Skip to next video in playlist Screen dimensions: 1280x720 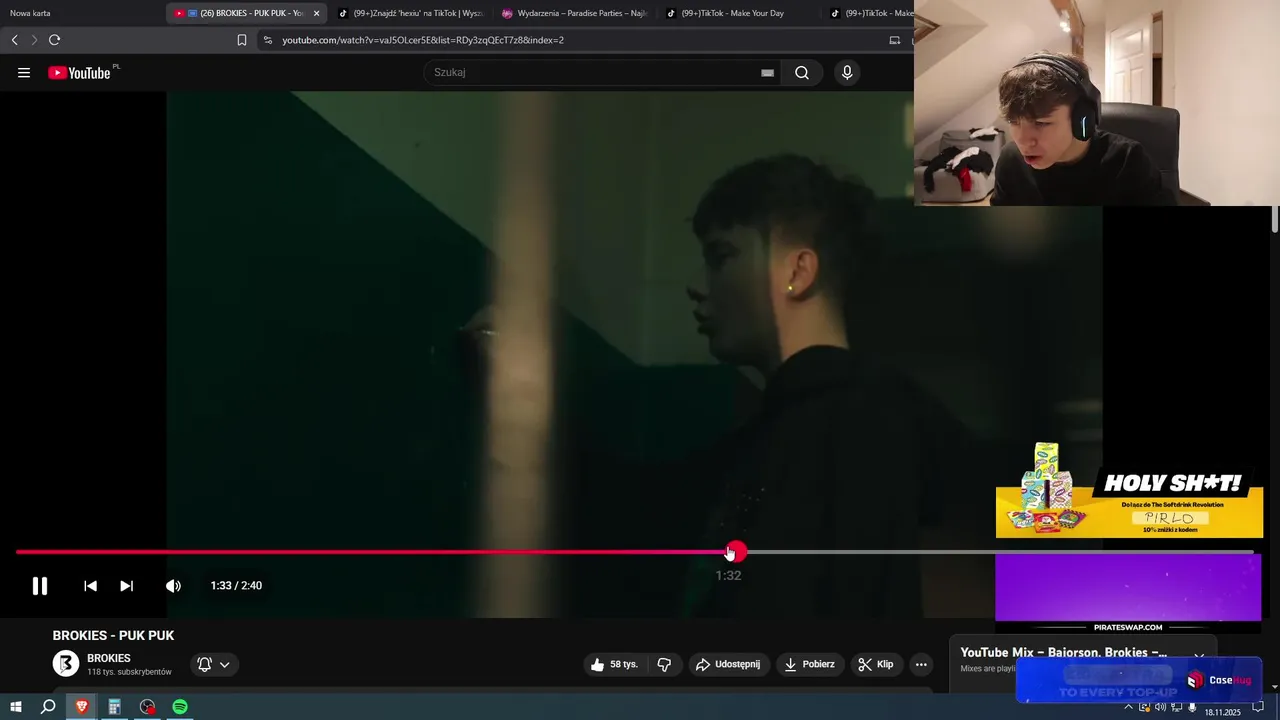126,586
